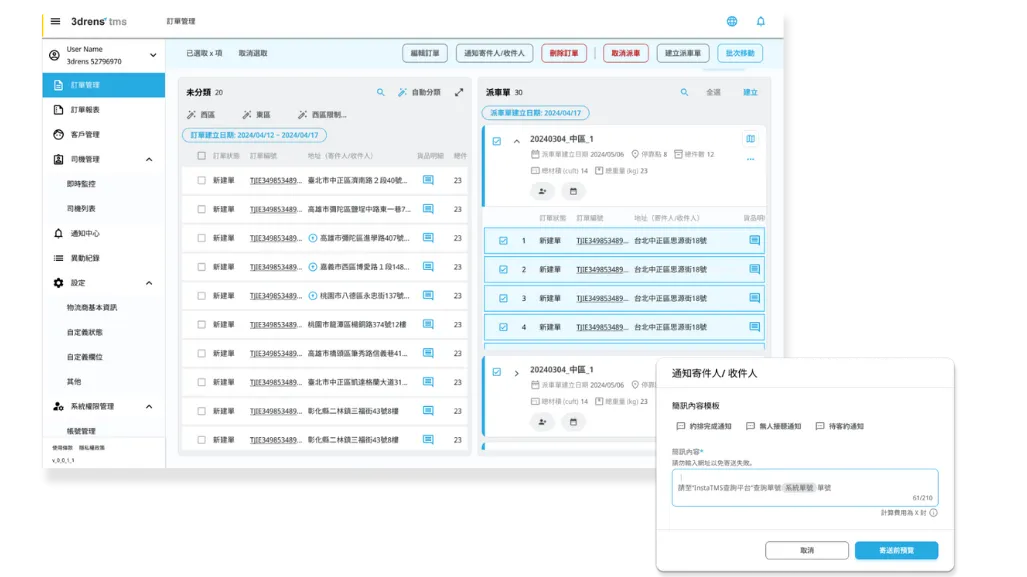This screenshot has height=577, width=1027.
Task: Expand the 未分類 panel to fullscreen
Action: click(x=459, y=92)
